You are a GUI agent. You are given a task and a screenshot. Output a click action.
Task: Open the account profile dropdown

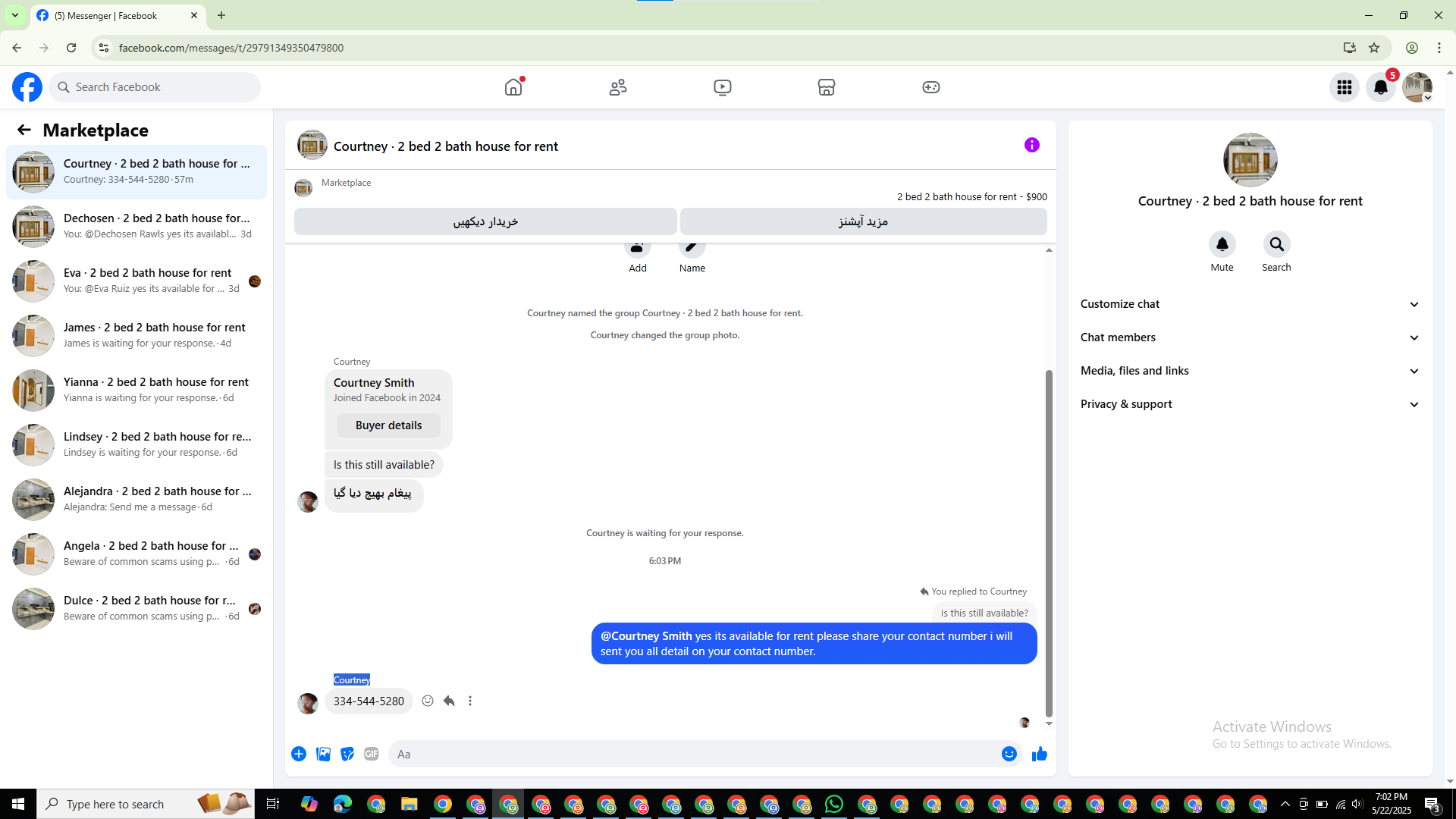pyautogui.click(x=1417, y=87)
